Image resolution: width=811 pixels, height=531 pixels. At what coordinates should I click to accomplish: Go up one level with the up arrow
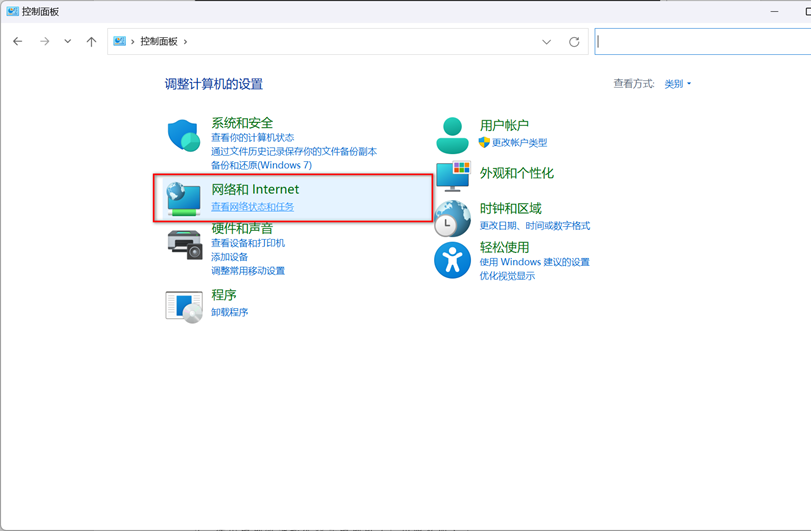point(91,41)
